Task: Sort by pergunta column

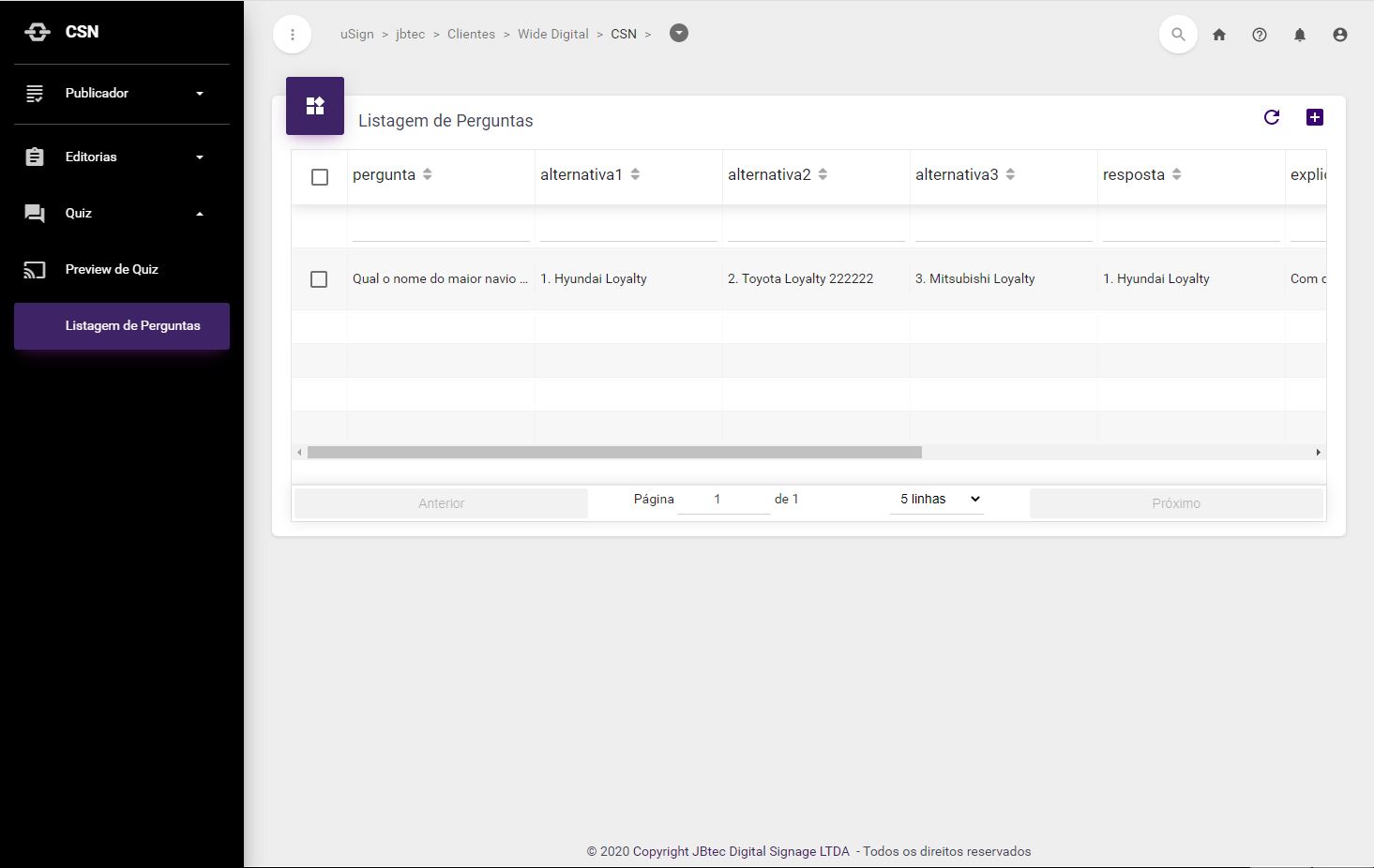Action: [x=428, y=174]
